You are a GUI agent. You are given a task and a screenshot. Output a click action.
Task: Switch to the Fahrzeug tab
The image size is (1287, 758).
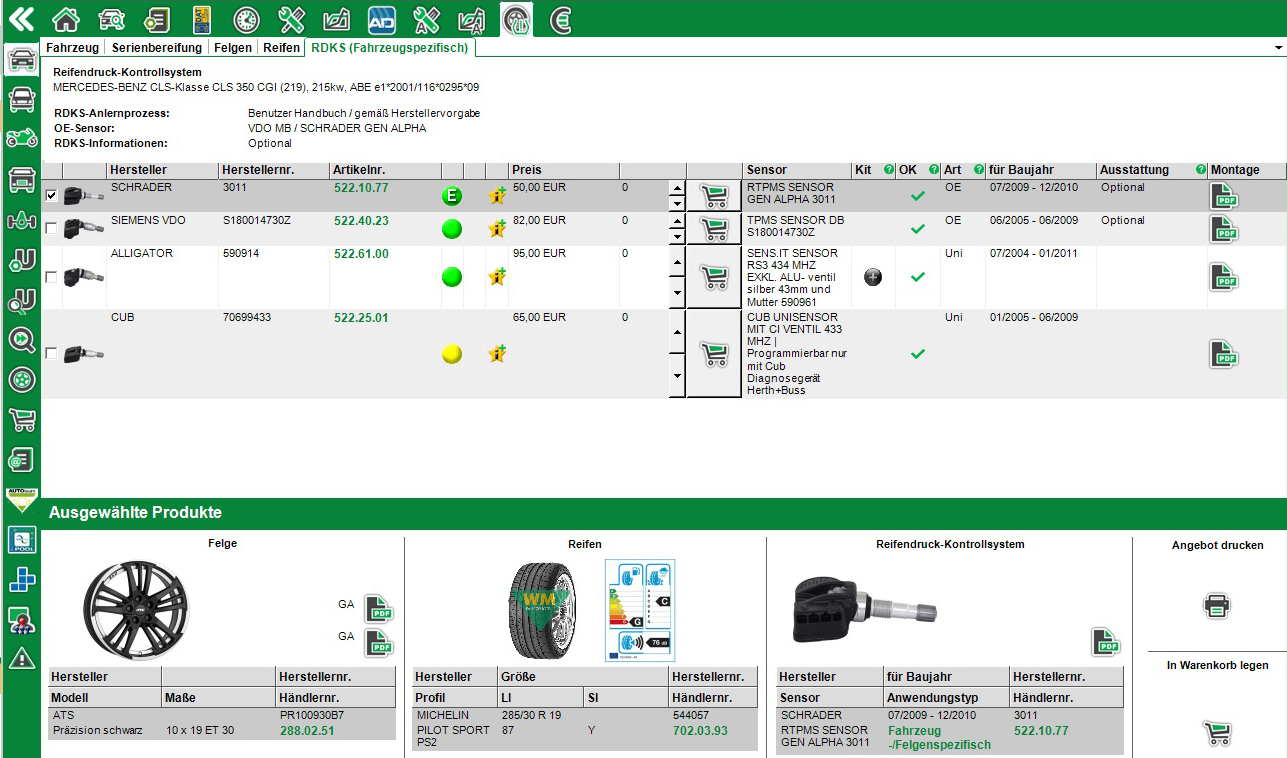pyautogui.click(x=75, y=47)
